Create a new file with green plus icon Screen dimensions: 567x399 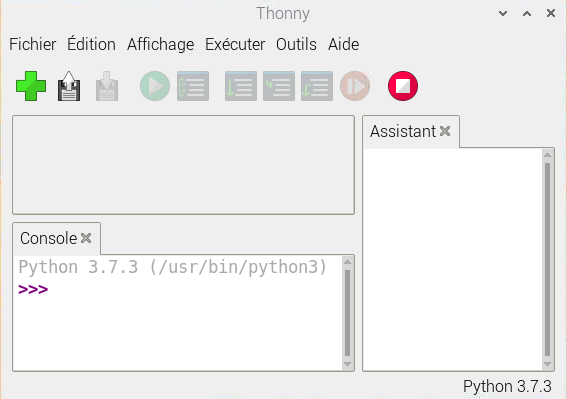coord(31,86)
